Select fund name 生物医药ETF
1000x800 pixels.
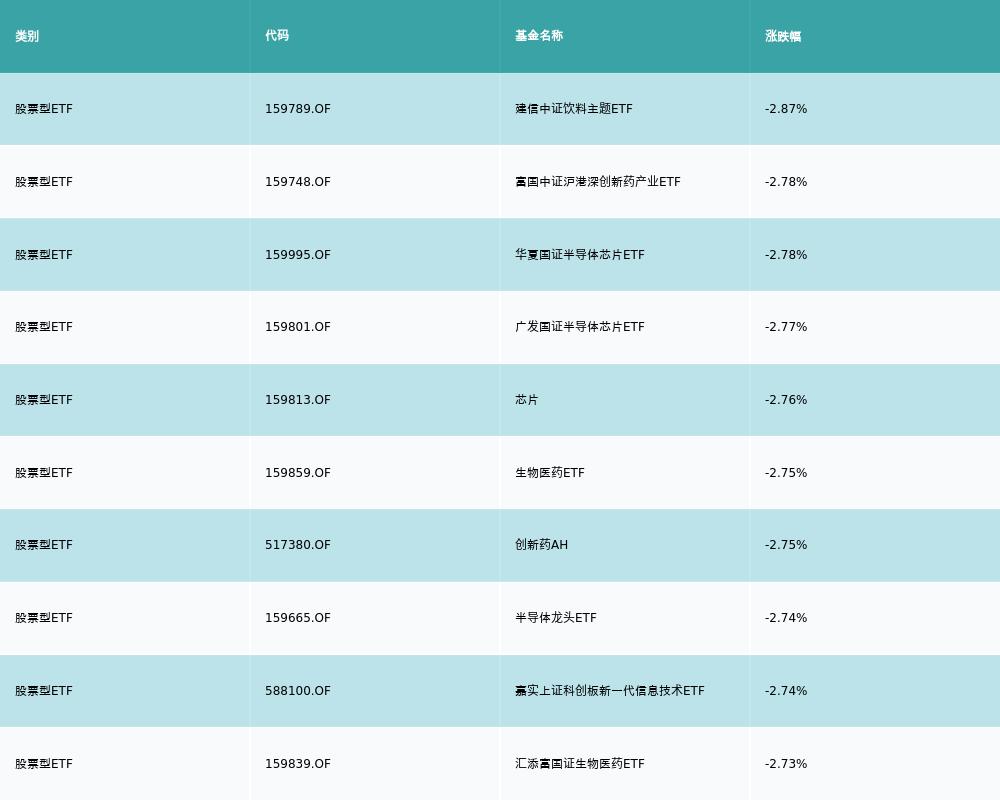[x=550, y=473]
